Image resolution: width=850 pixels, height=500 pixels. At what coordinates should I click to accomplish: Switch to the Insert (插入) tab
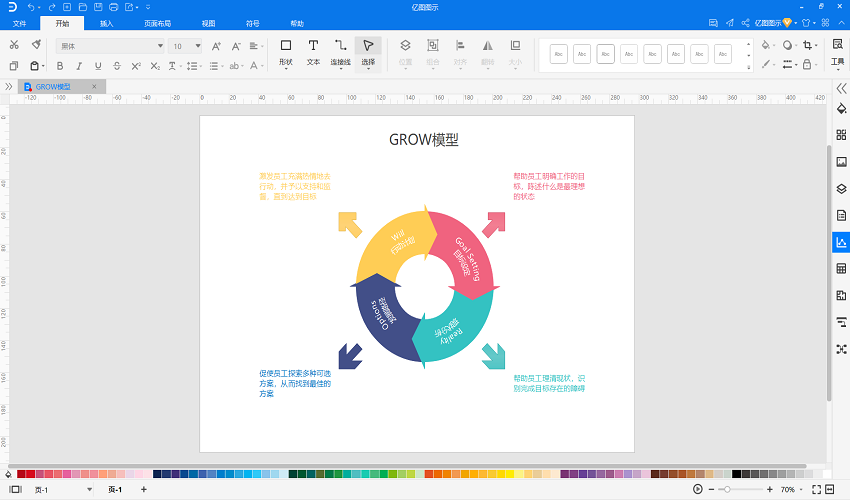tap(107, 22)
